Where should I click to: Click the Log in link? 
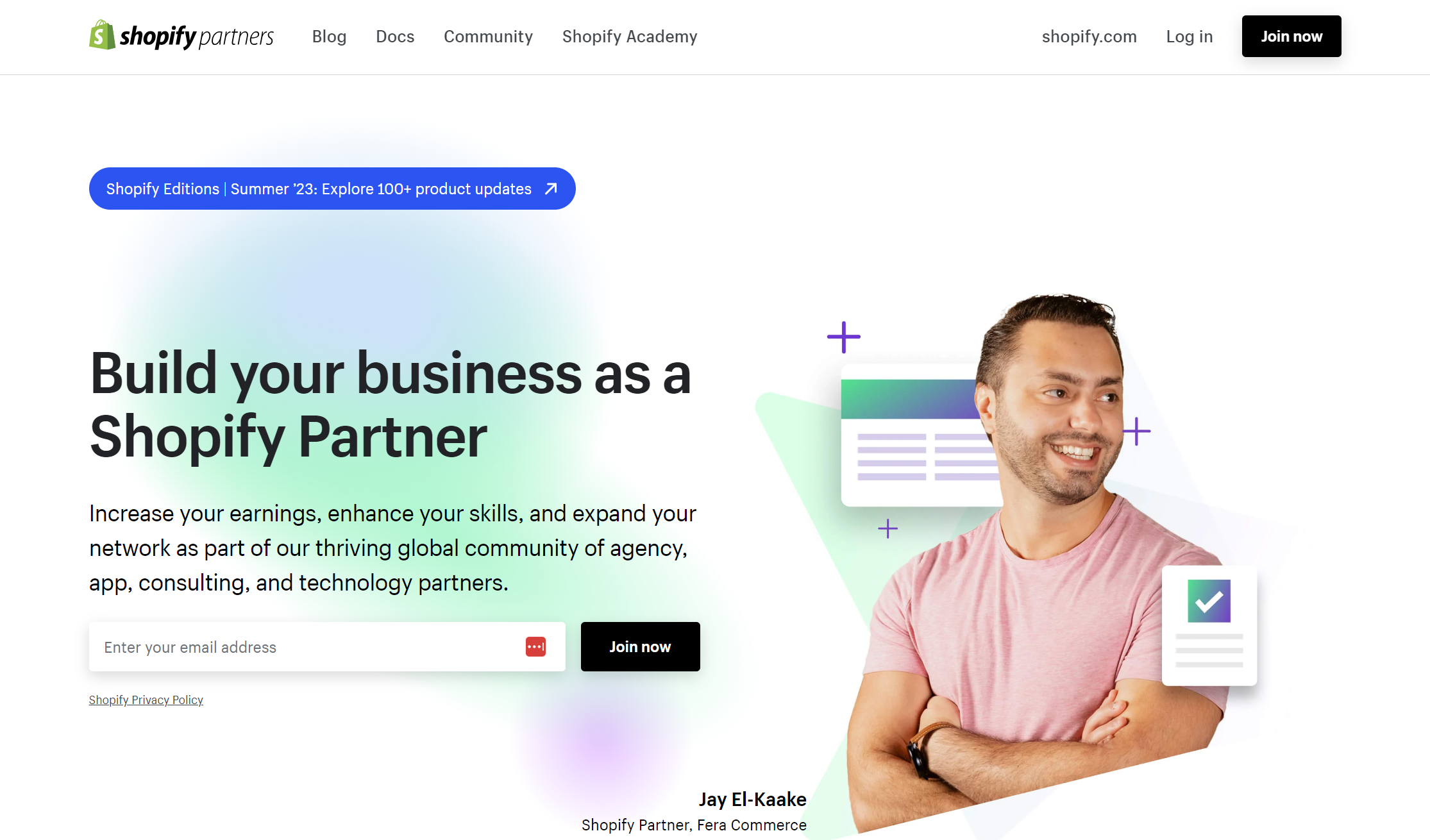[1190, 37]
